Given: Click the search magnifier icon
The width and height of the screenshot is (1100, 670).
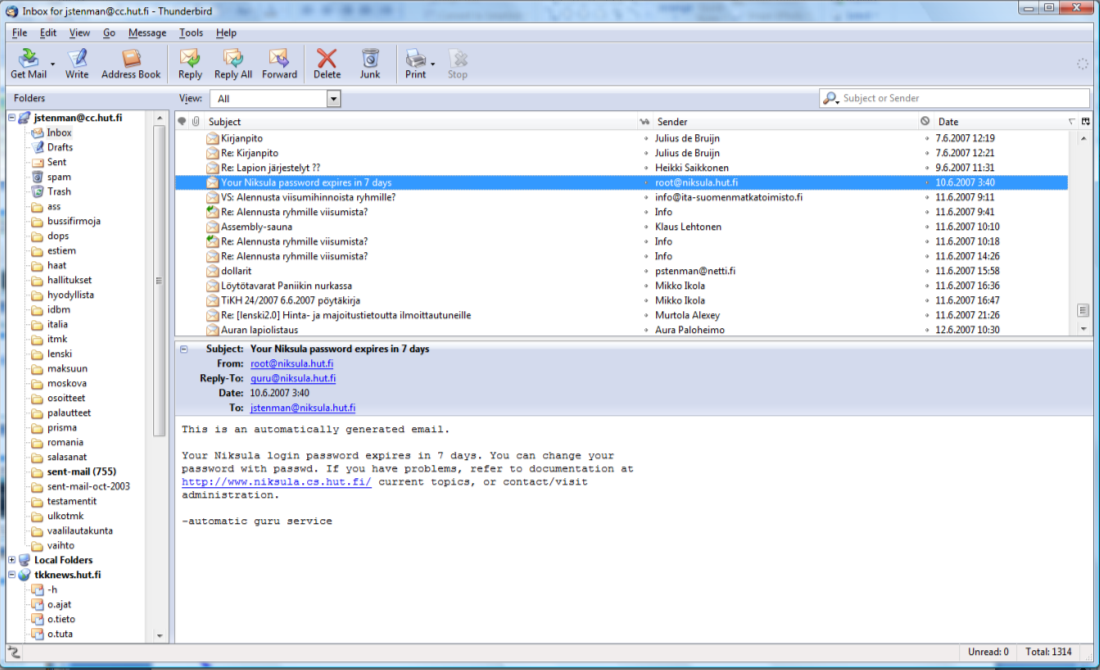Looking at the screenshot, I should [x=831, y=98].
